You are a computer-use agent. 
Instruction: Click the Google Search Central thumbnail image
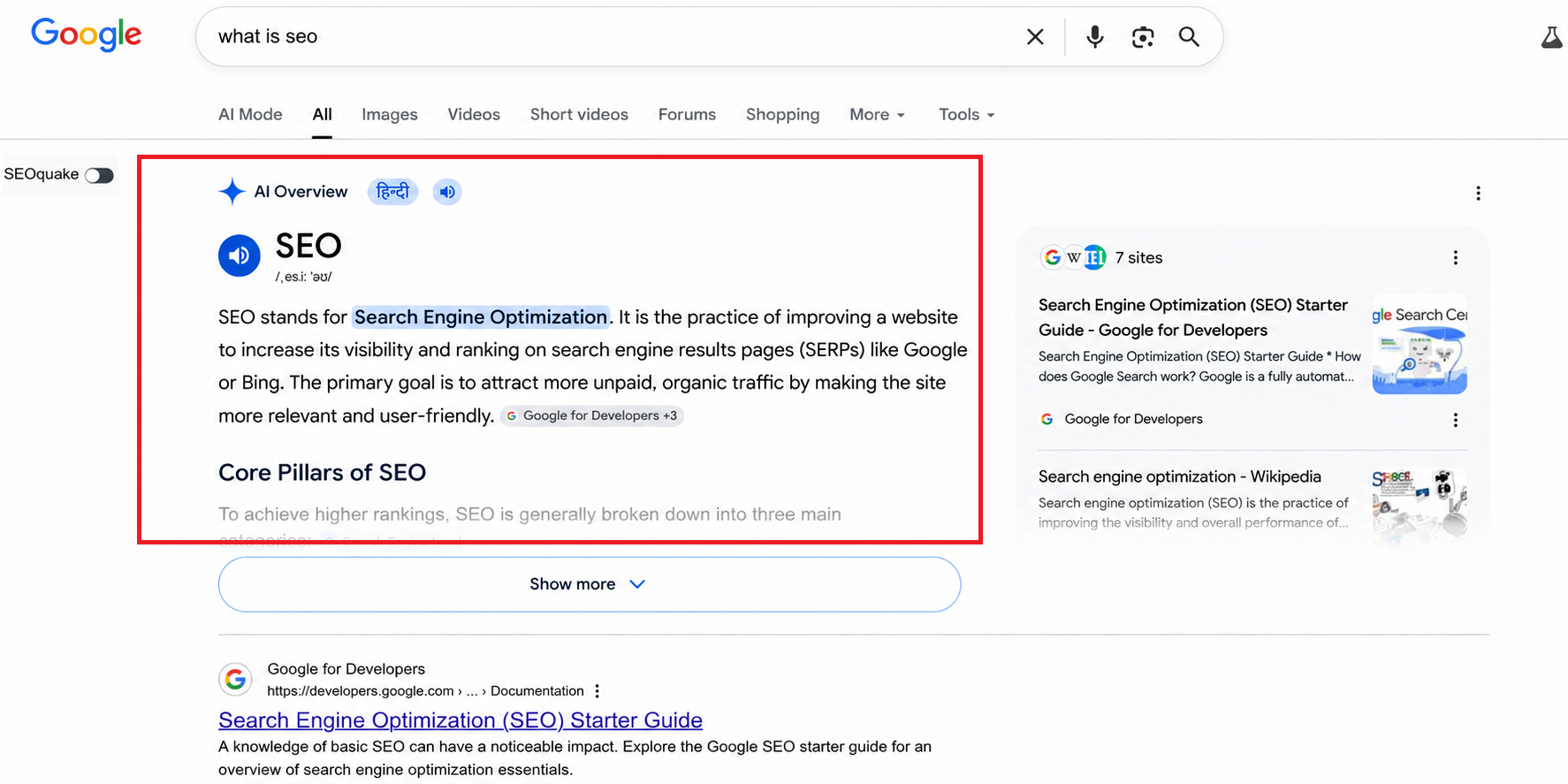tap(1420, 344)
